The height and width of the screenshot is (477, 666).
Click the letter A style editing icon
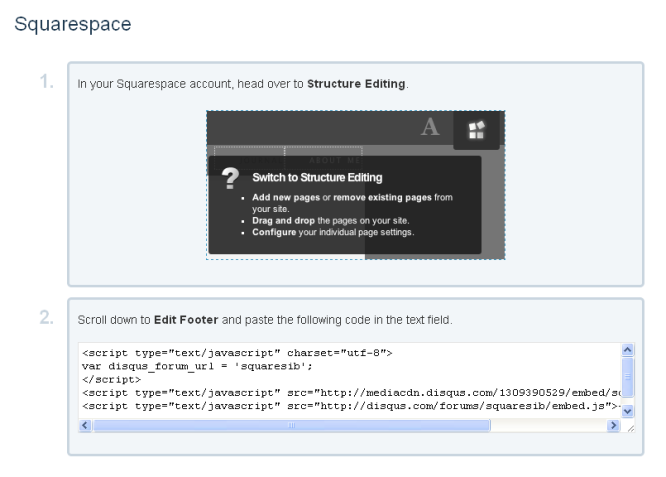pos(432,128)
